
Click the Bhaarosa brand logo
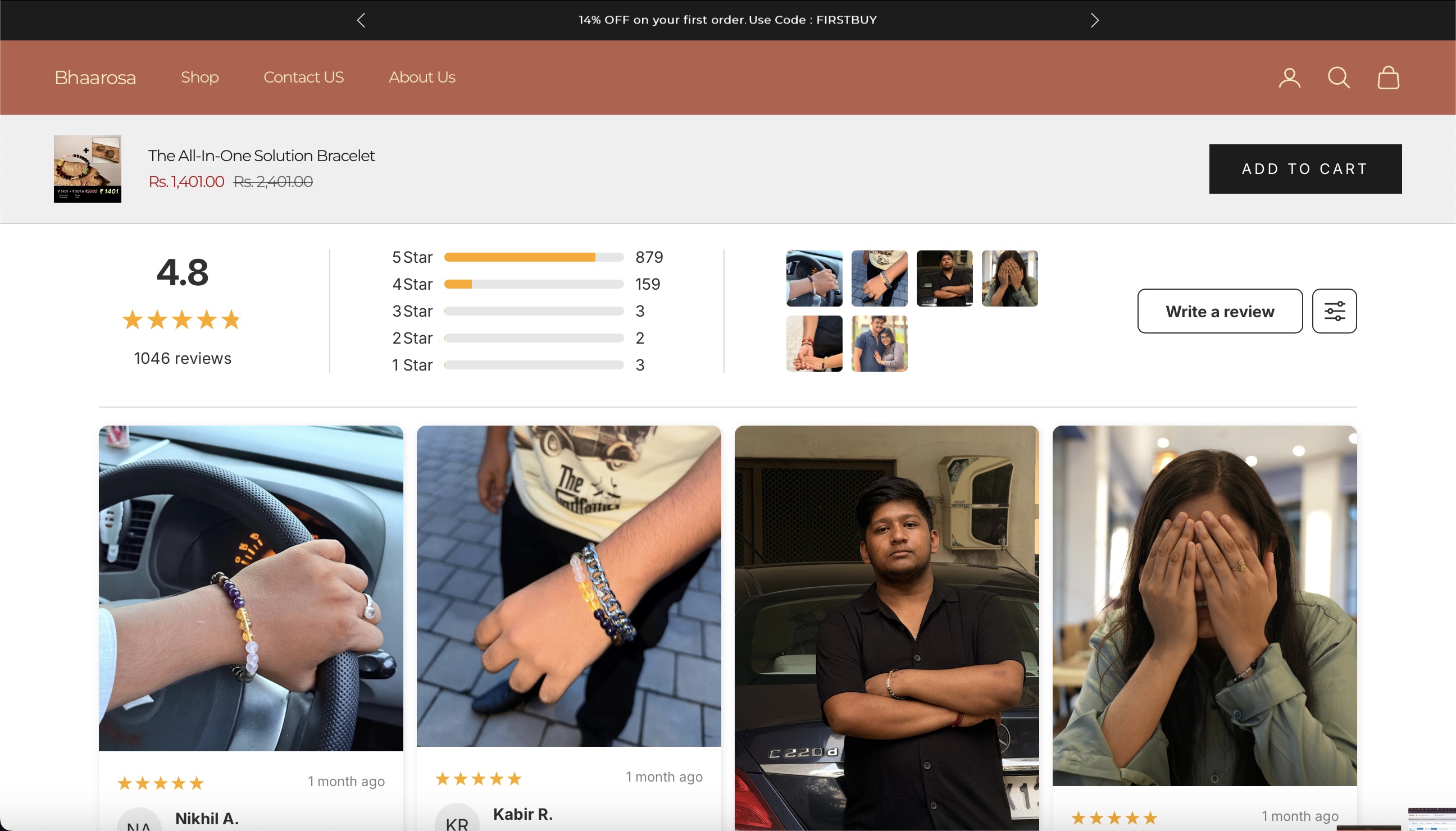[95, 77]
